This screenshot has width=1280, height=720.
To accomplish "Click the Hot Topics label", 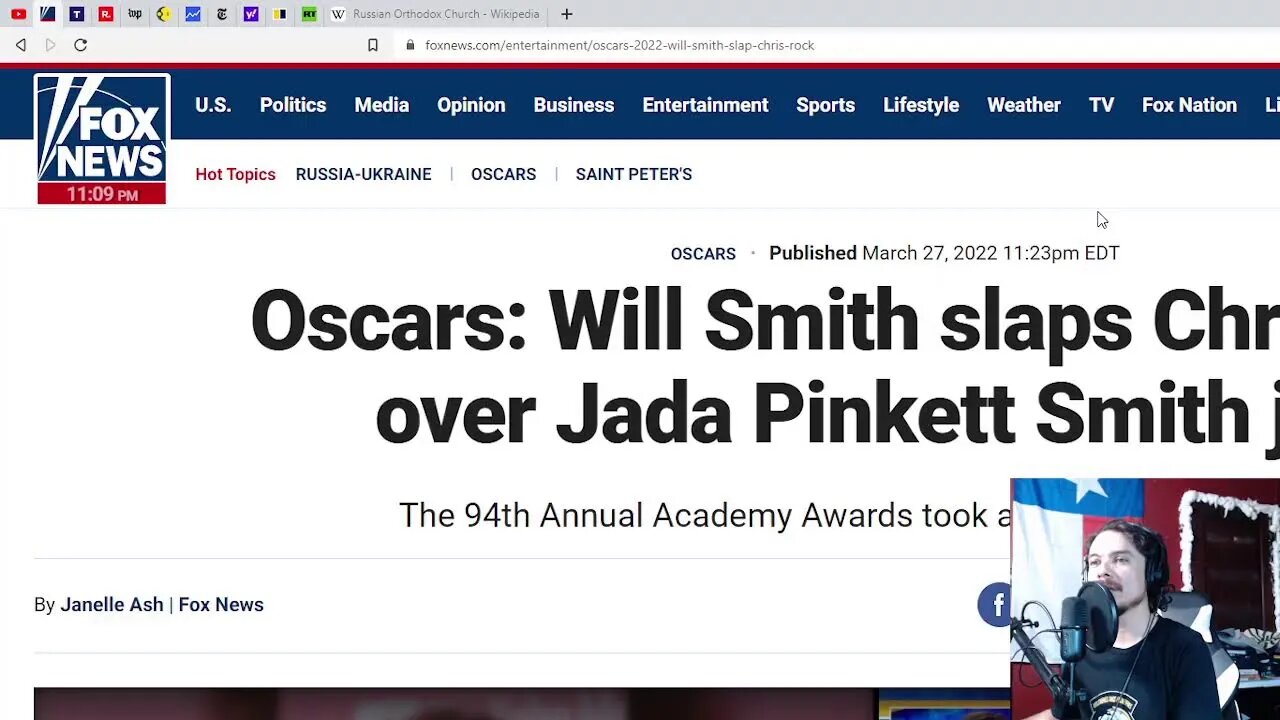I will pos(235,174).
